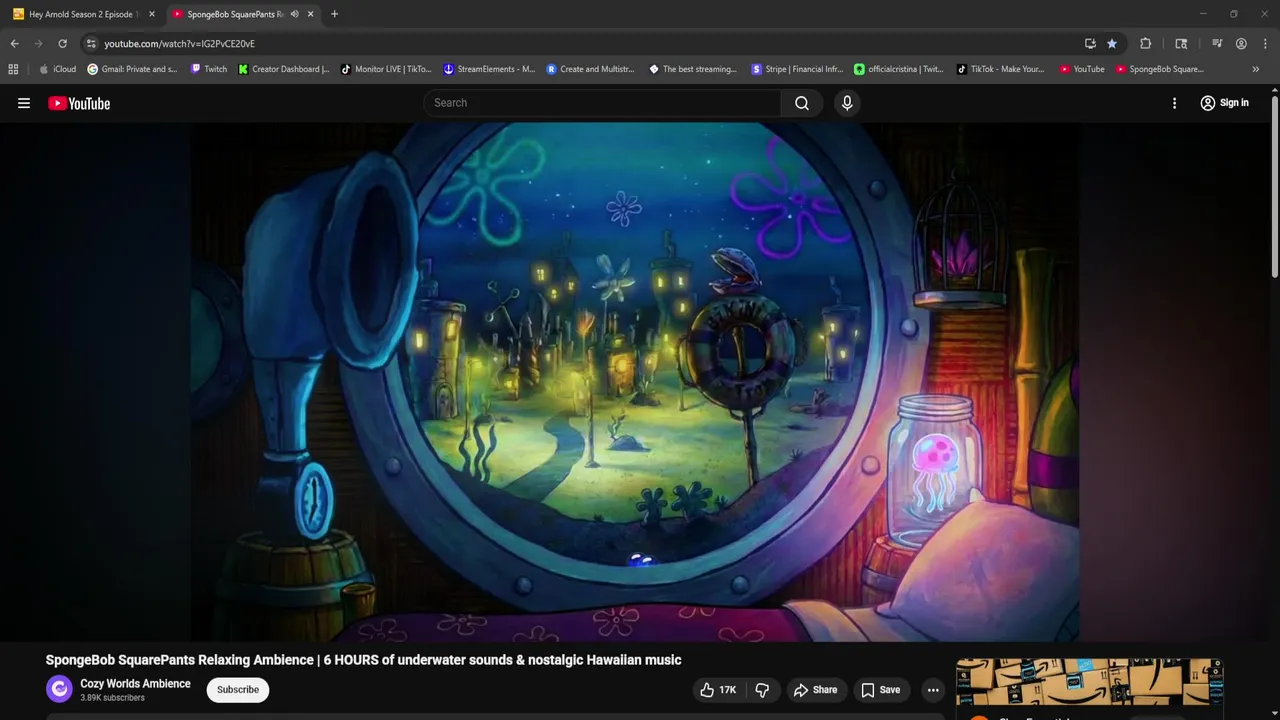This screenshot has width=1280, height=720.
Task: Go back with browser back arrow
Action: pos(14,44)
